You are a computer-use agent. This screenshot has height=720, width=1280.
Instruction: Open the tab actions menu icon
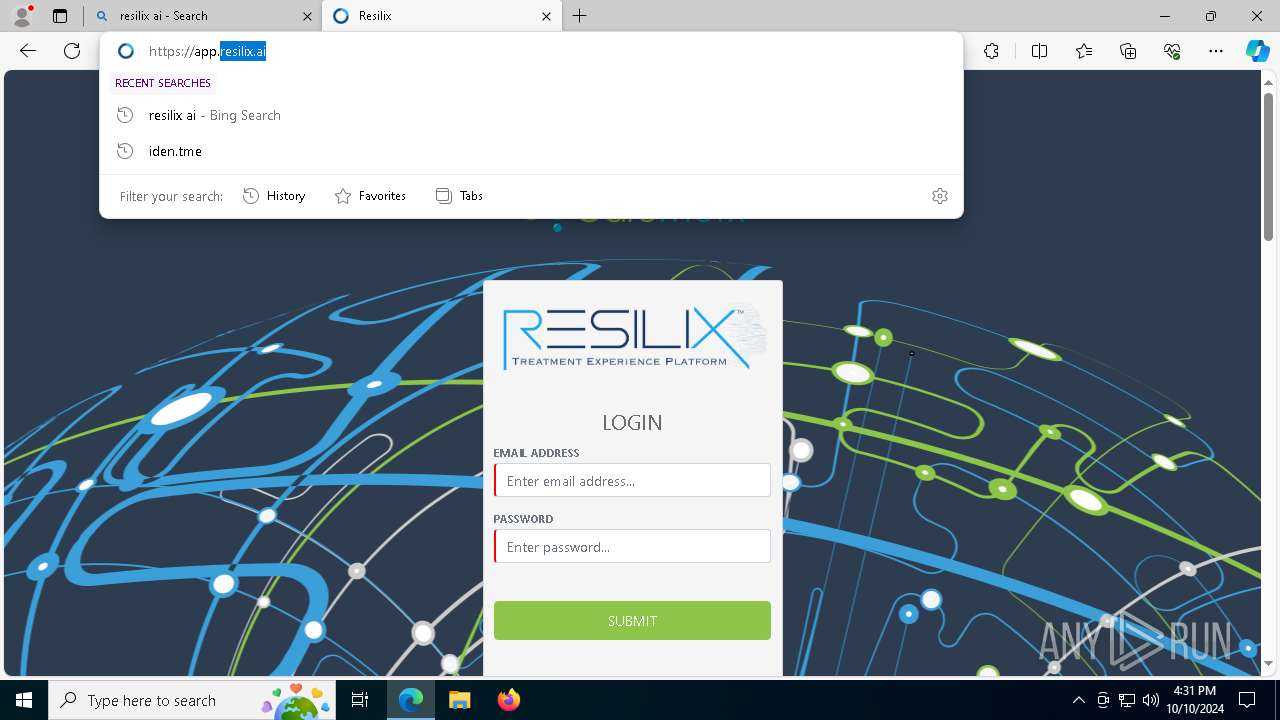pos(60,16)
